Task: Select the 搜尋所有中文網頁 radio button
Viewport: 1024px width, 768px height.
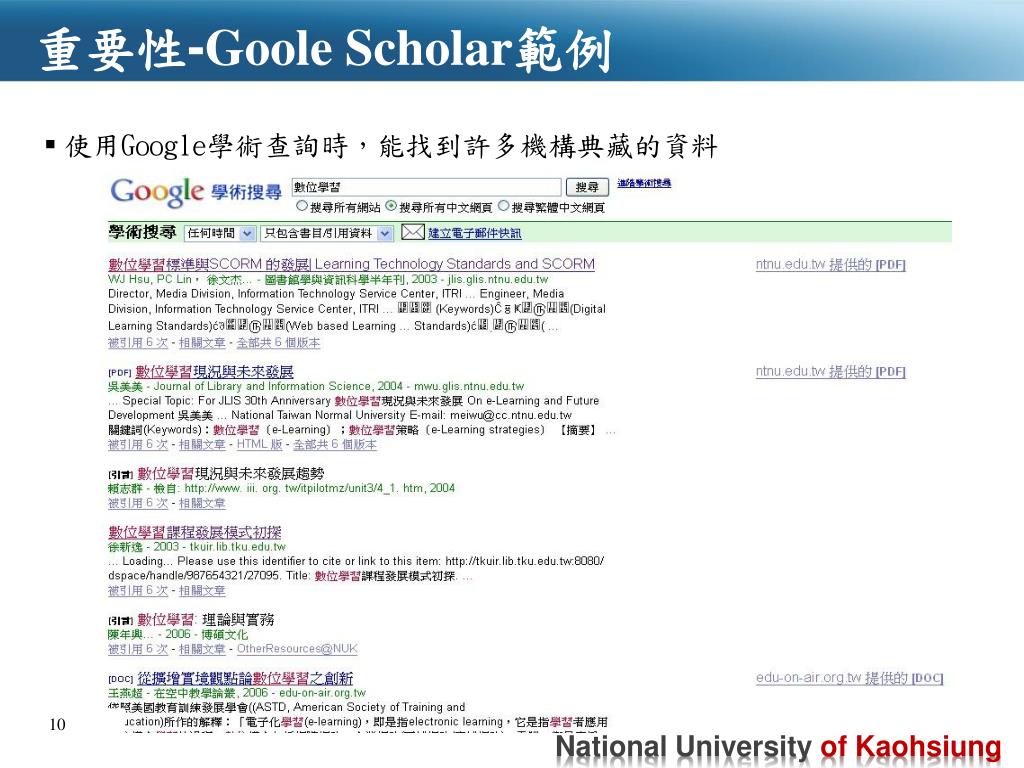Action: point(391,206)
